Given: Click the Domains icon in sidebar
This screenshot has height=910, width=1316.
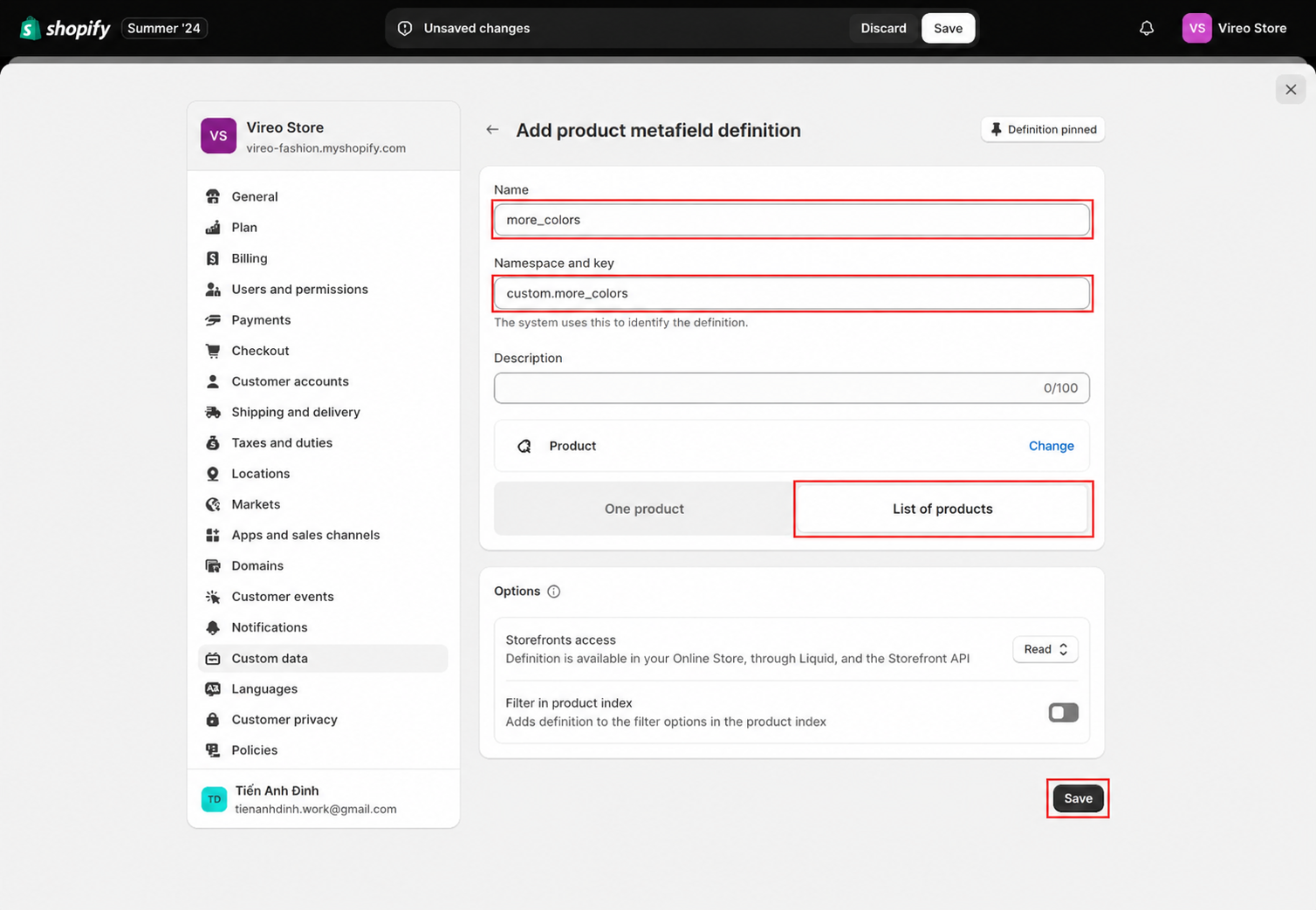Looking at the screenshot, I should pyautogui.click(x=213, y=565).
